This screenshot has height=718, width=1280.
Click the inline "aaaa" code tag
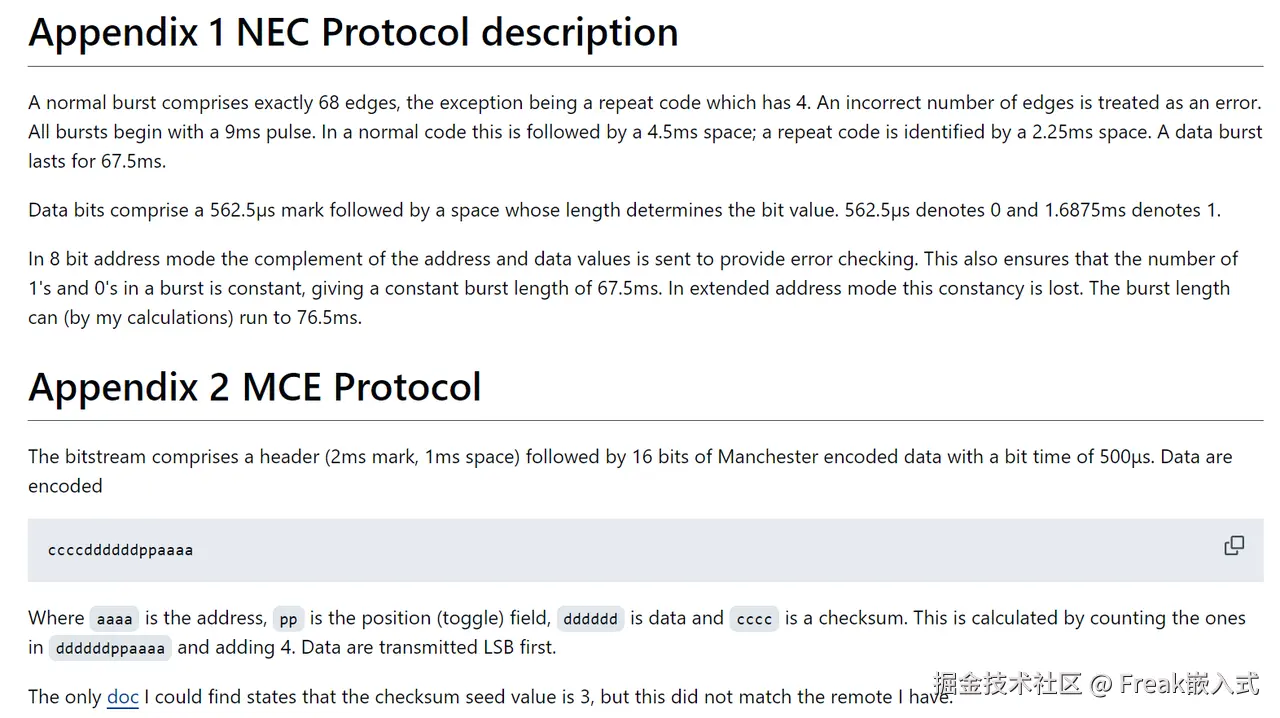tap(115, 619)
